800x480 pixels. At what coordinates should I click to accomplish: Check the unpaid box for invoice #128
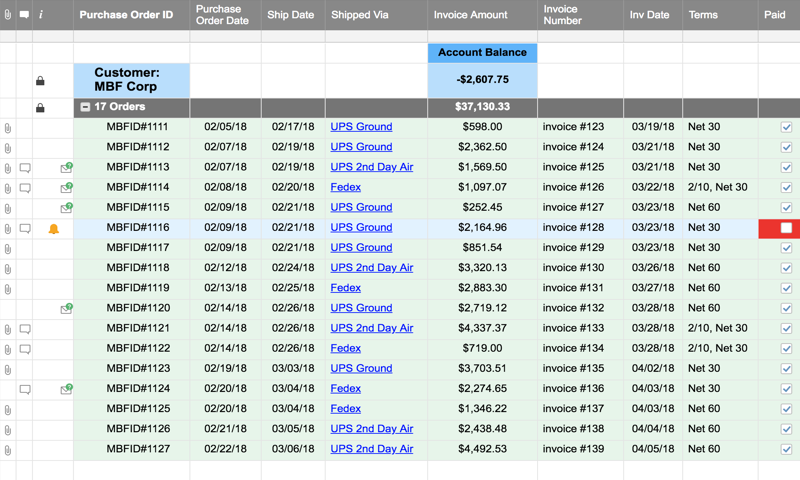click(x=786, y=228)
